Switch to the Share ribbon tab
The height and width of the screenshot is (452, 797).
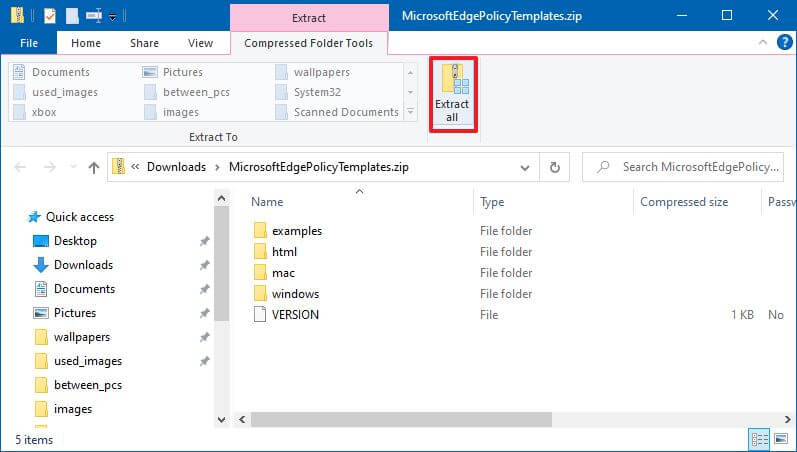point(144,43)
